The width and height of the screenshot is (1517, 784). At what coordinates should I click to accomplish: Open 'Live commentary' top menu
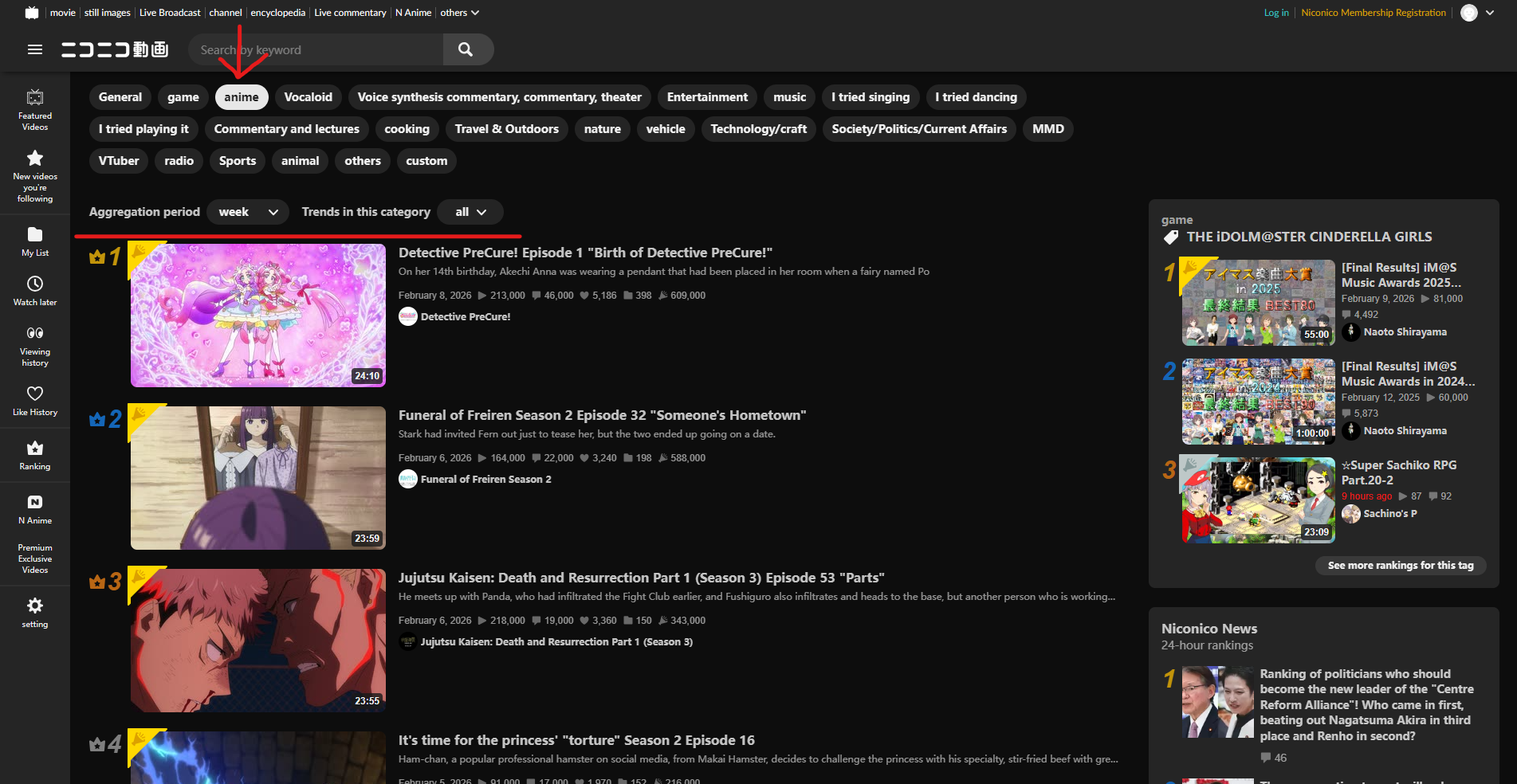(x=351, y=13)
